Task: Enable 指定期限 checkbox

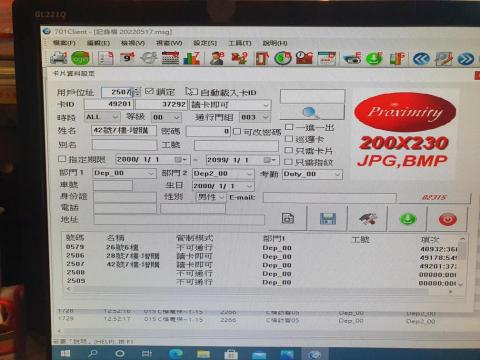Action: pos(62,159)
